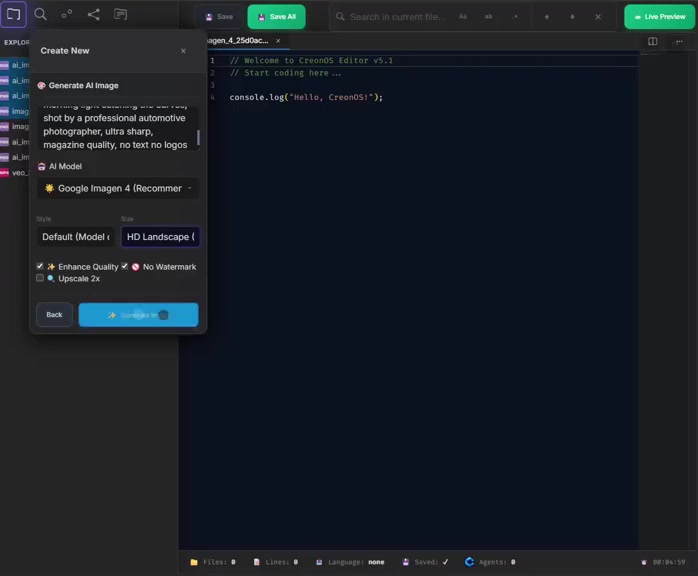
Task: Select the veo_ file in the Explorer
Action: tap(15, 173)
